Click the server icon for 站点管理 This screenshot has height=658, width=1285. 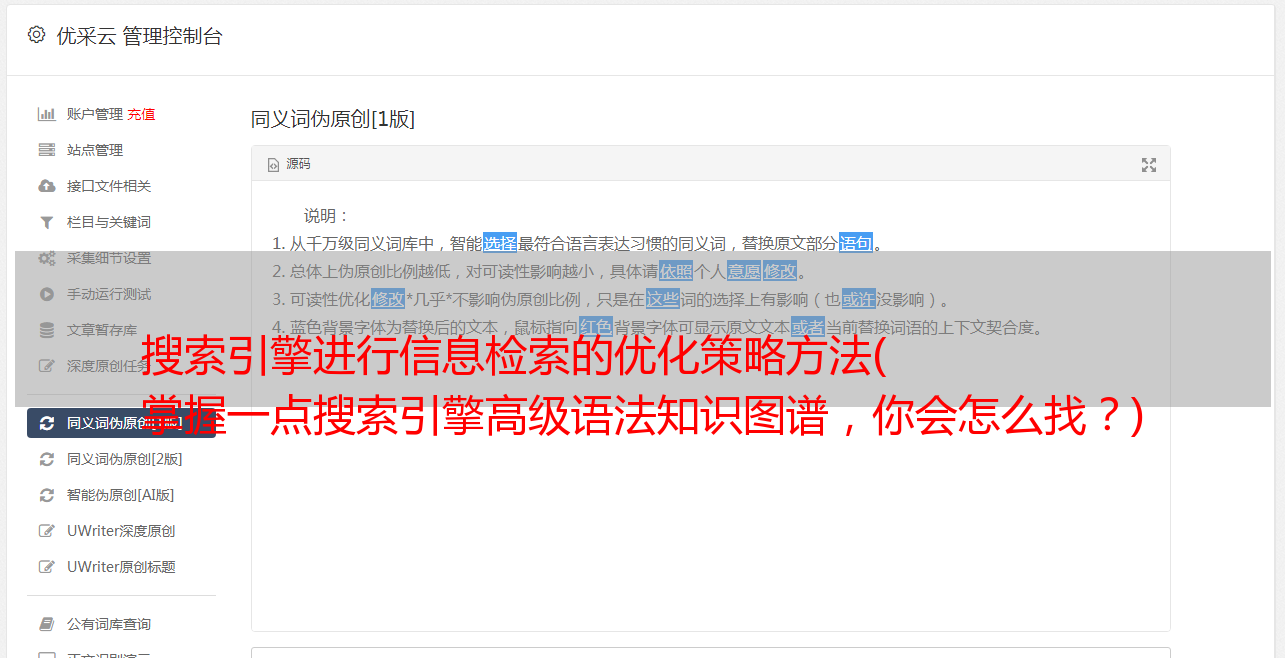coord(46,150)
